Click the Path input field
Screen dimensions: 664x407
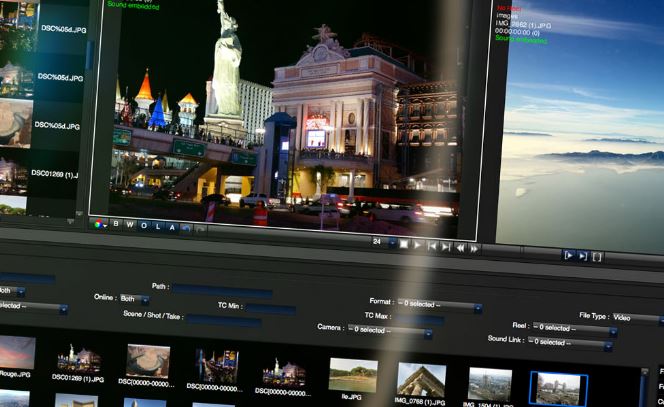(222, 291)
